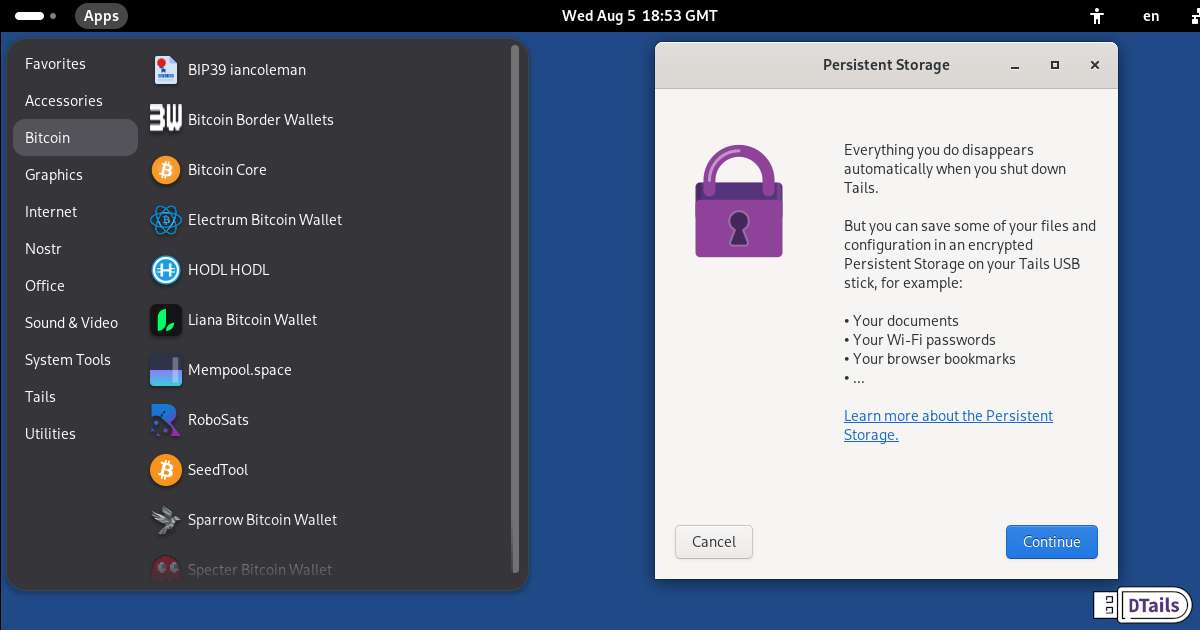The height and width of the screenshot is (630, 1200).
Task: Open the Mempool.space icon
Action: point(165,370)
